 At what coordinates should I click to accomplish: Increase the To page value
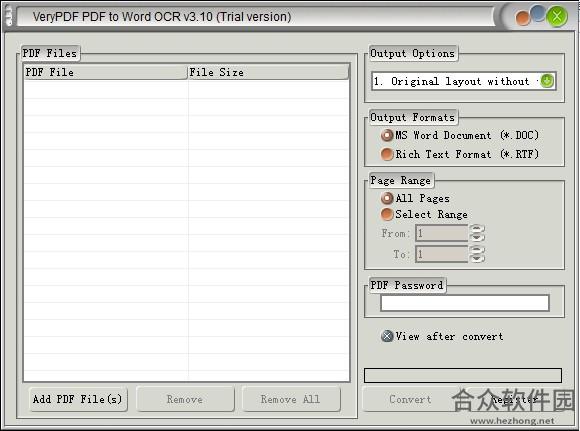pos(477,250)
